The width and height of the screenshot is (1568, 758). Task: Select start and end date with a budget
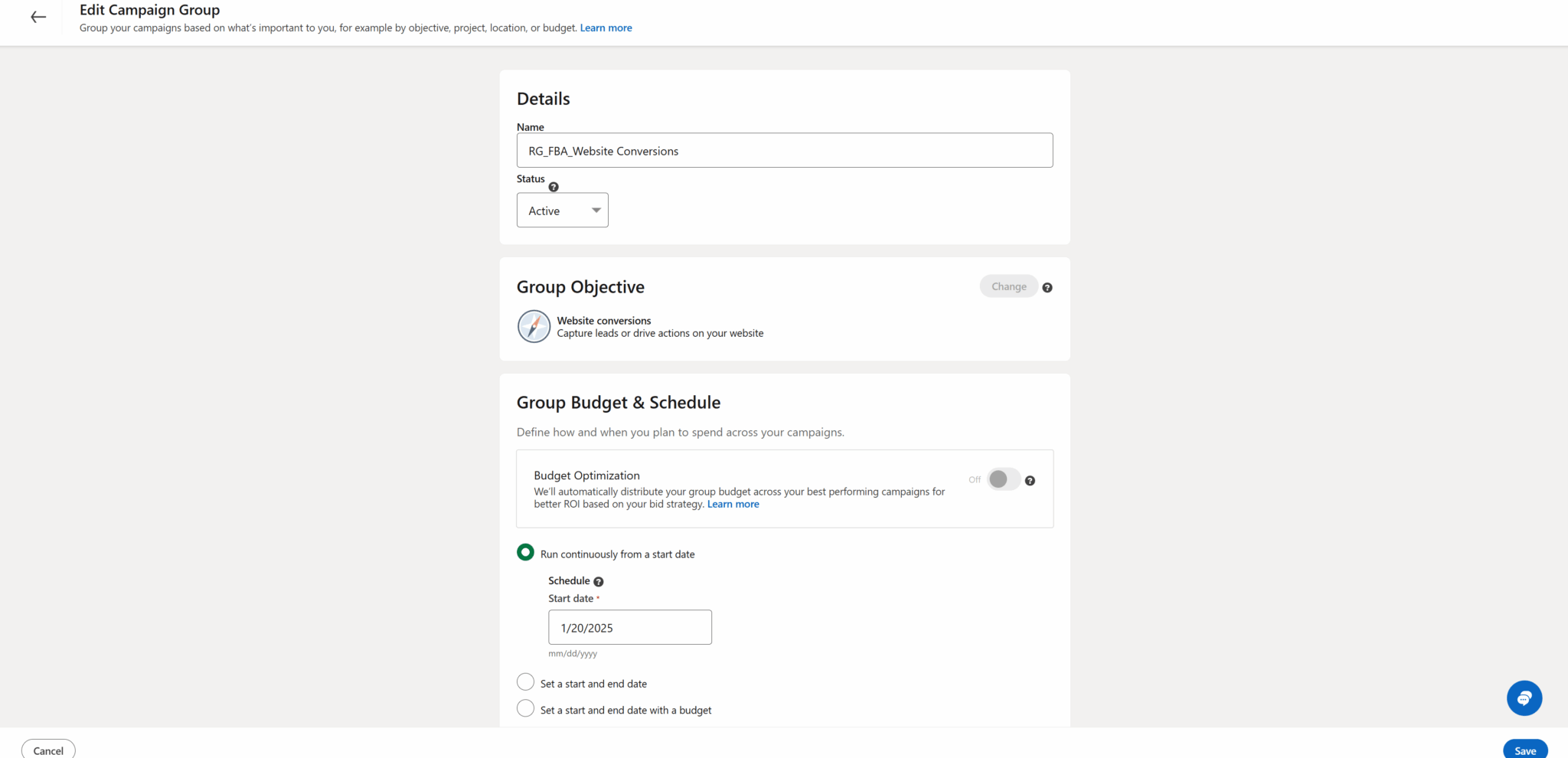pyautogui.click(x=525, y=709)
